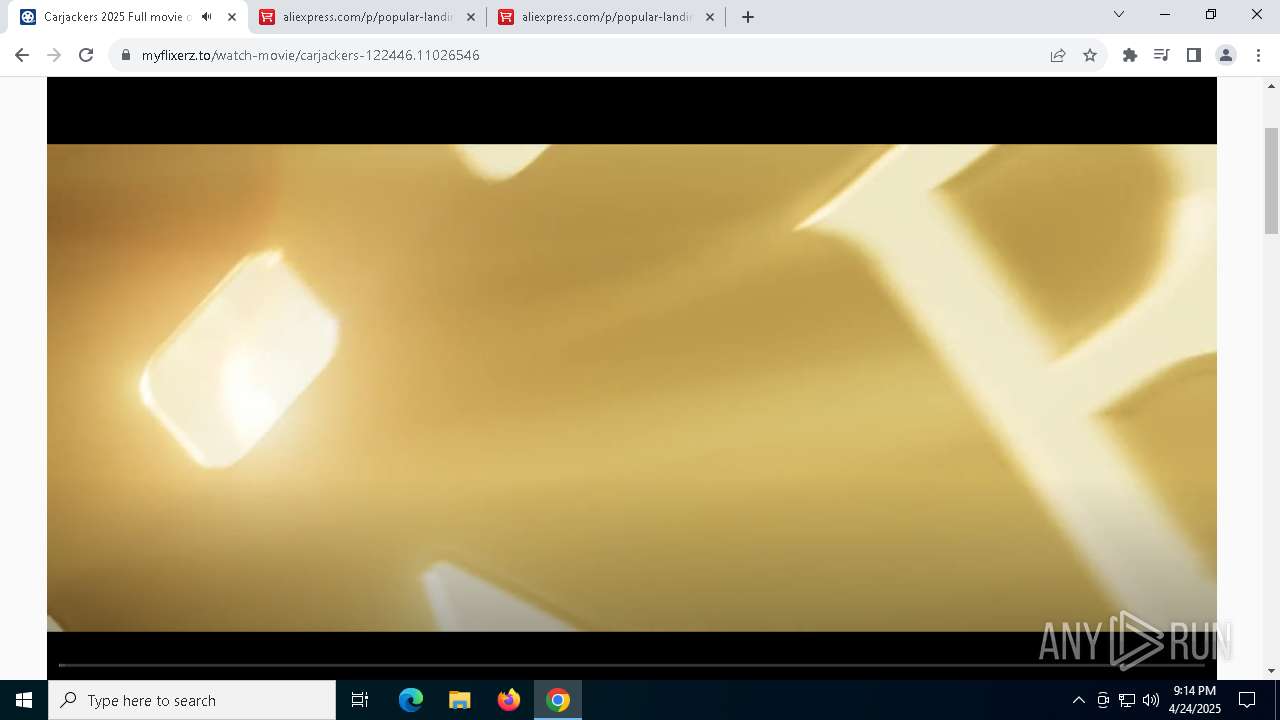
Task: Open the Extensions puzzle menu
Action: (1130, 55)
